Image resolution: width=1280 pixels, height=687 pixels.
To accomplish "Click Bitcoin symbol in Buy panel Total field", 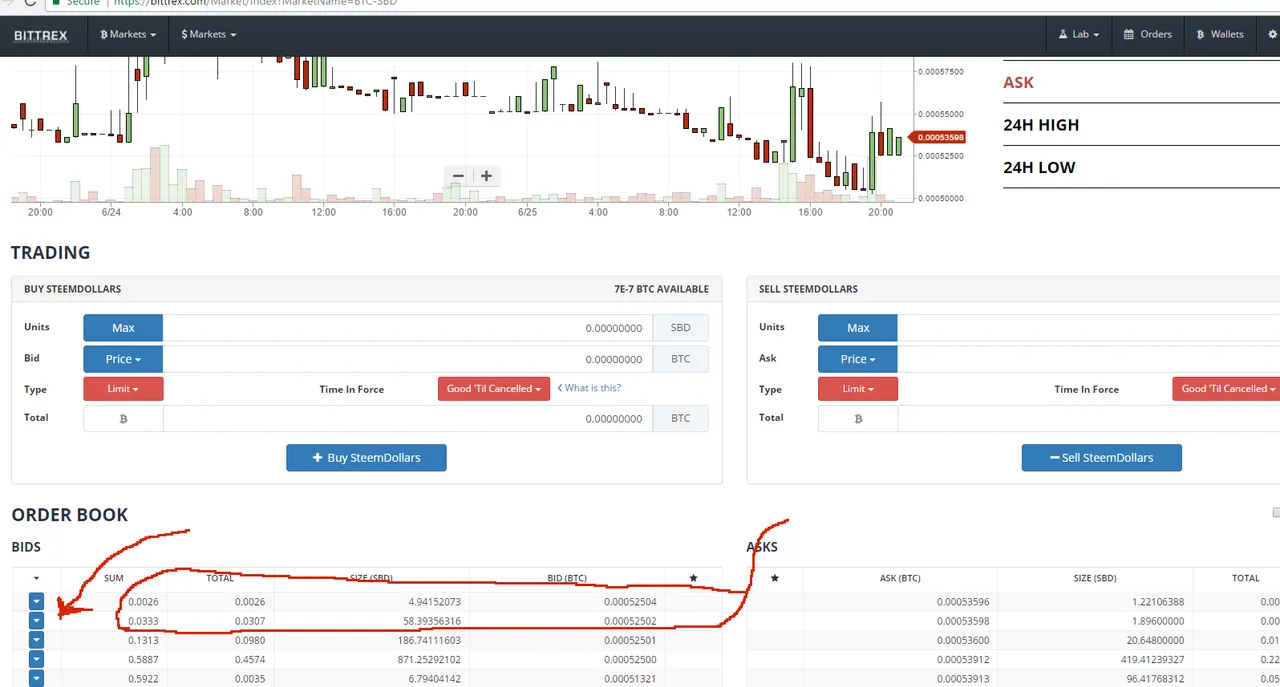I will coord(123,419).
